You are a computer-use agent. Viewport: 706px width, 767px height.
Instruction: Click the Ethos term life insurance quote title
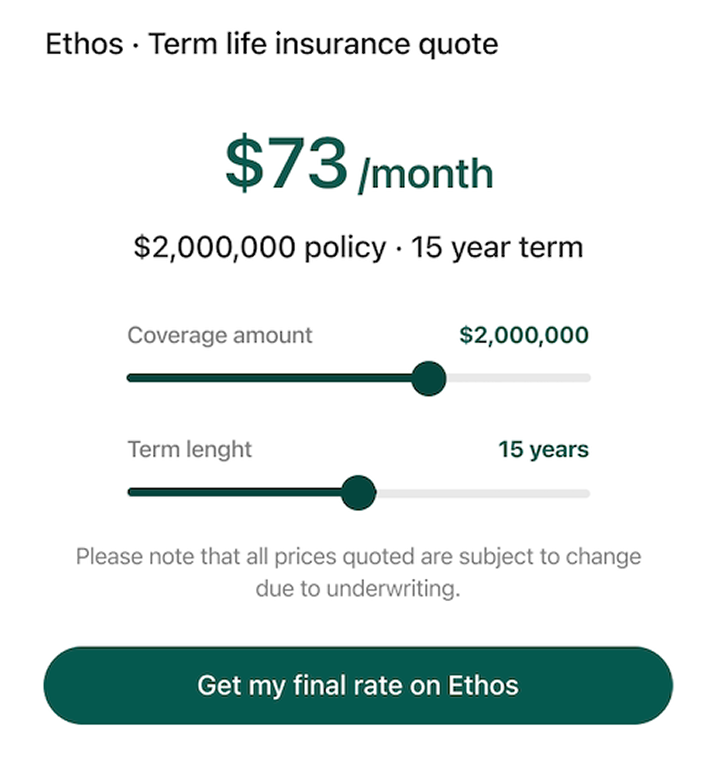[x=272, y=45]
